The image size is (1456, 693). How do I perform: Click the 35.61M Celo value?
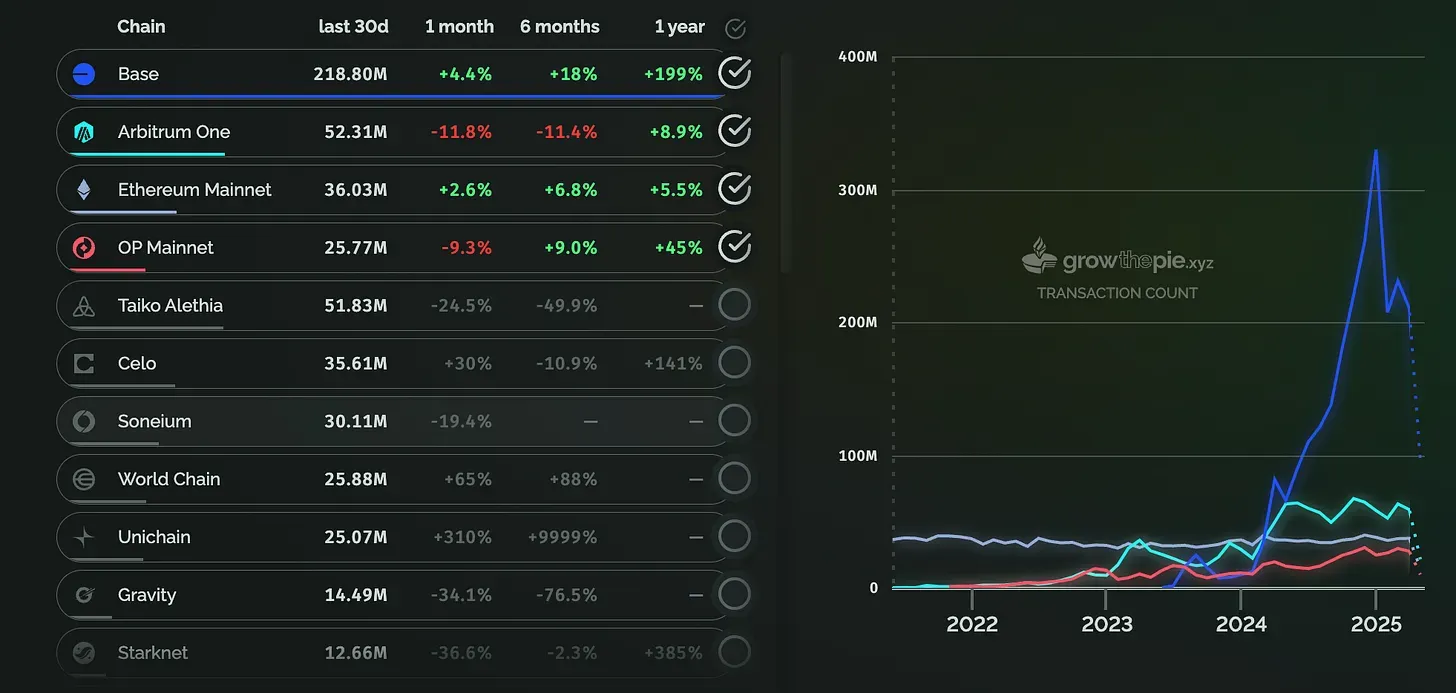click(356, 364)
